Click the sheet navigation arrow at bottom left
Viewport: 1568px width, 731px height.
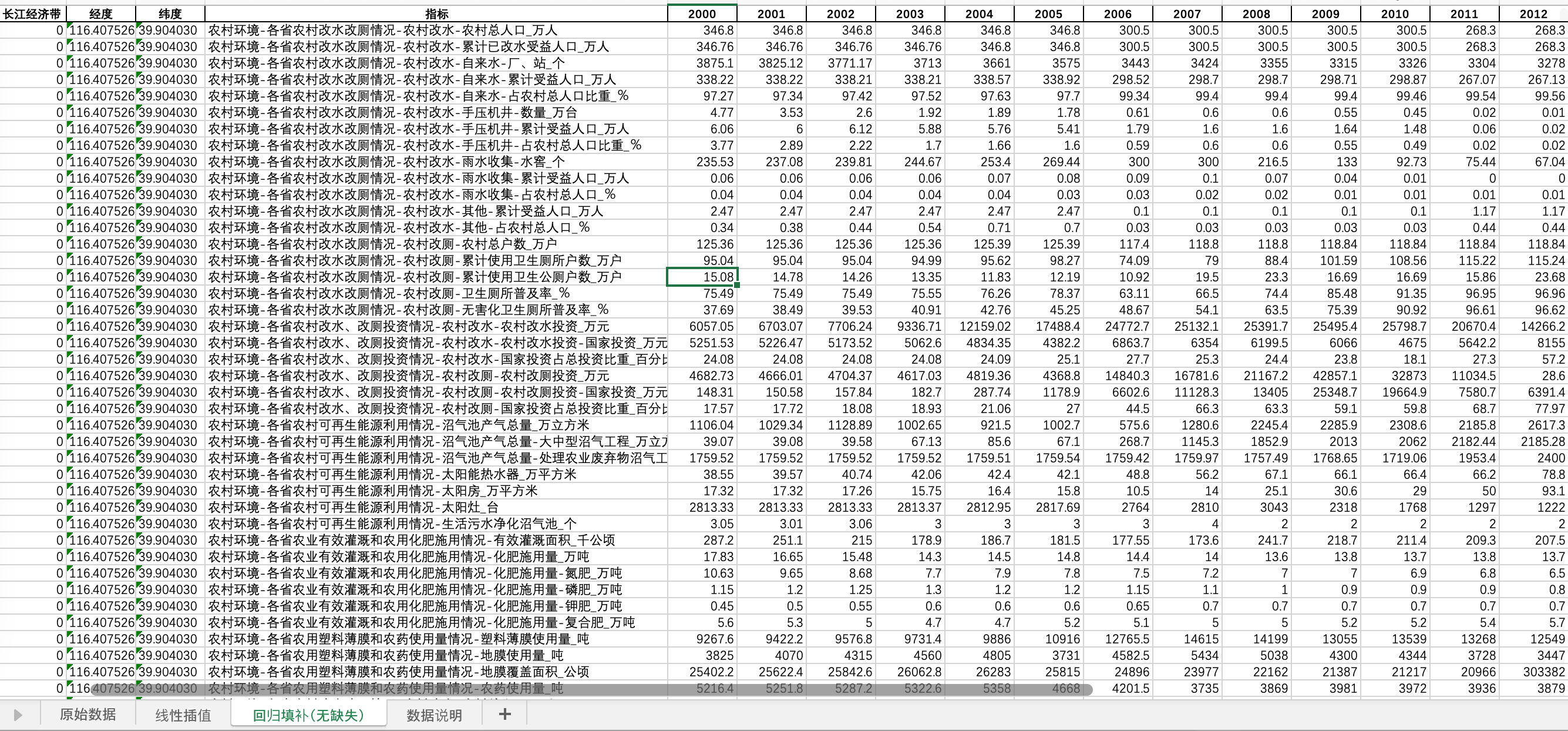point(18,715)
